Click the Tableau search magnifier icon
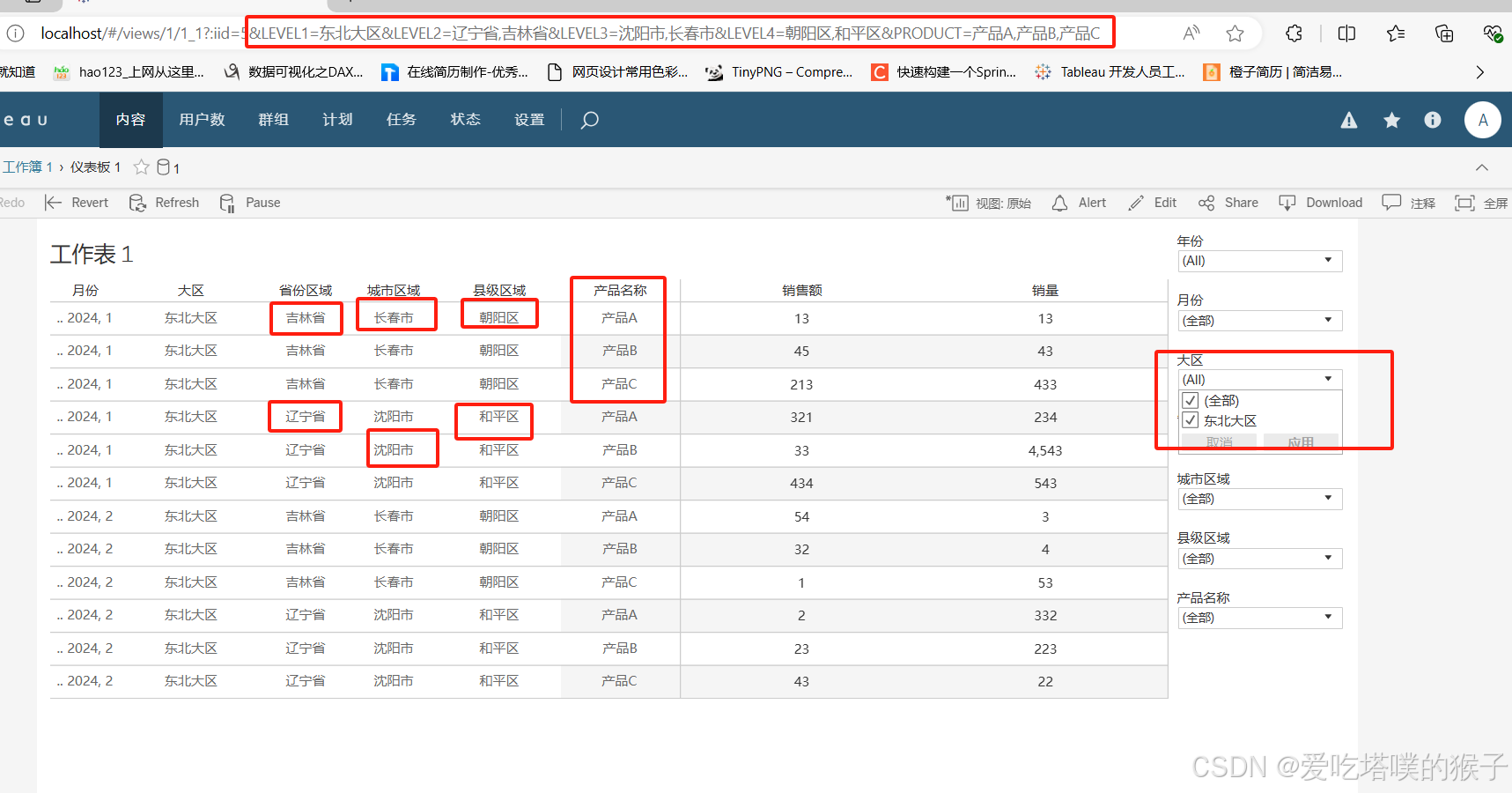1512x793 pixels. pos(590,120)
